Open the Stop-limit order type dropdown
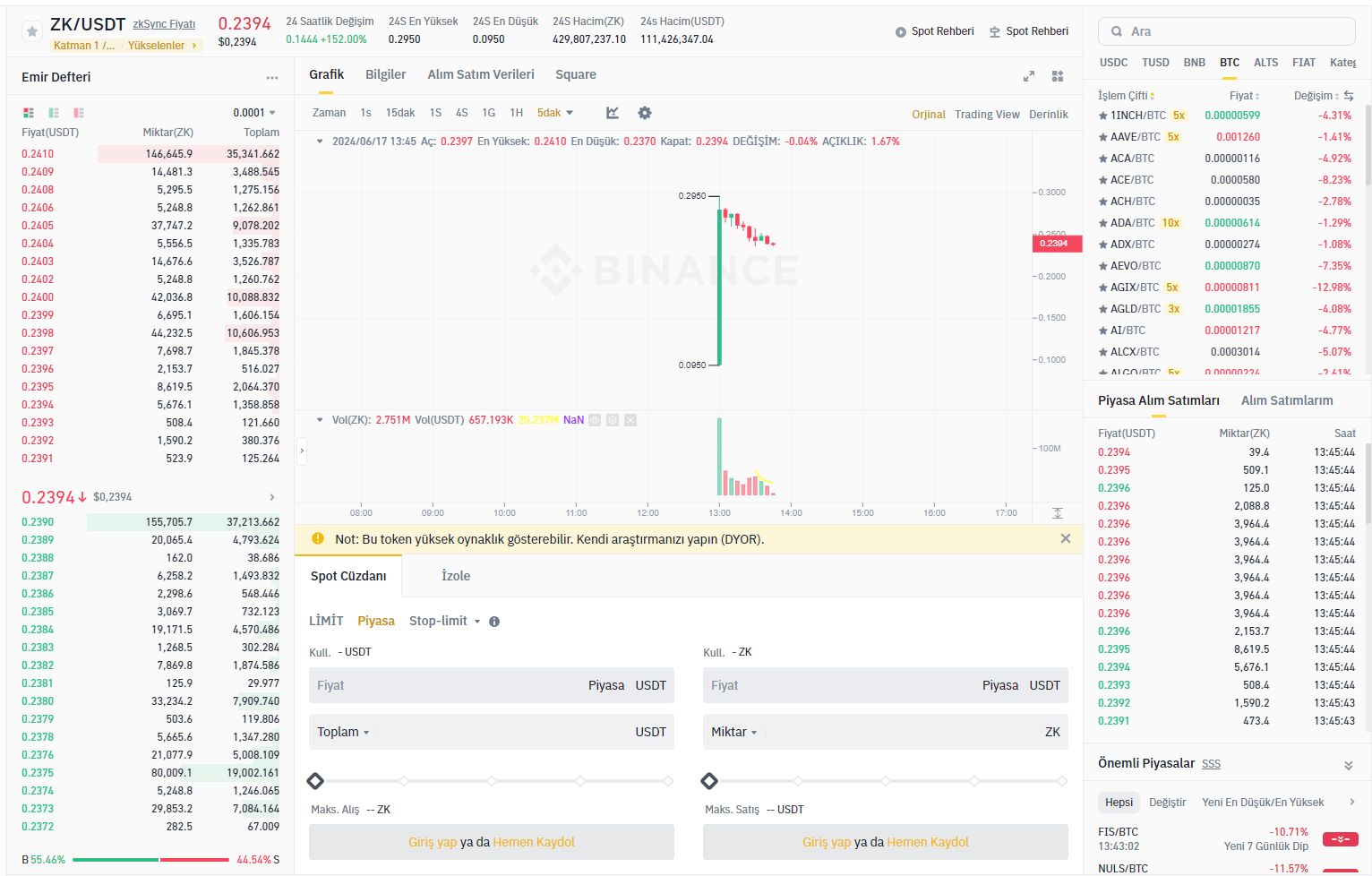The width and height of the screenshot is (1372, 876). coord(445,622)
